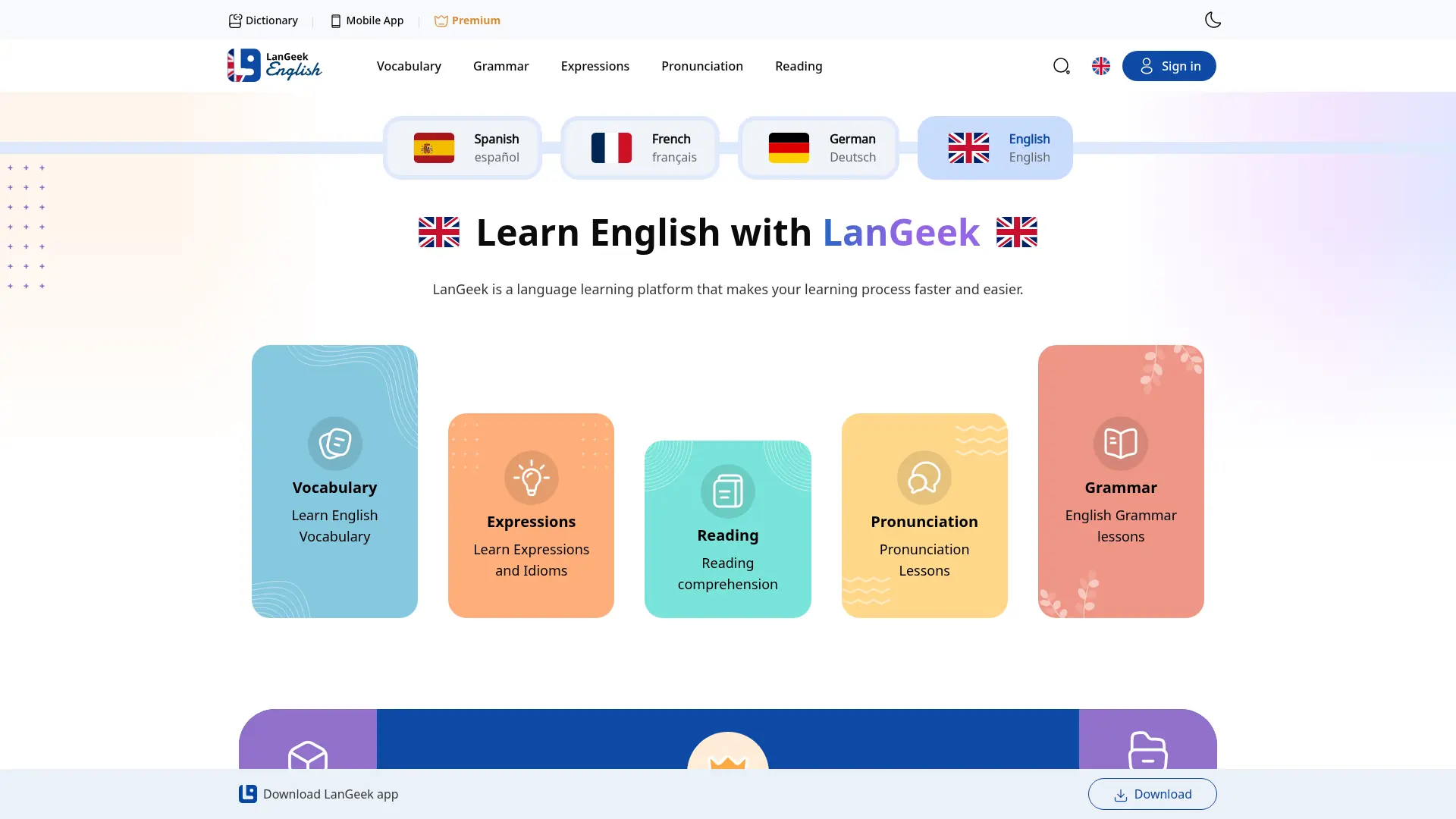Click the folder icon on the purple panel
The height and width of the screenshot is (819, 1456).
click(1147, 750)
